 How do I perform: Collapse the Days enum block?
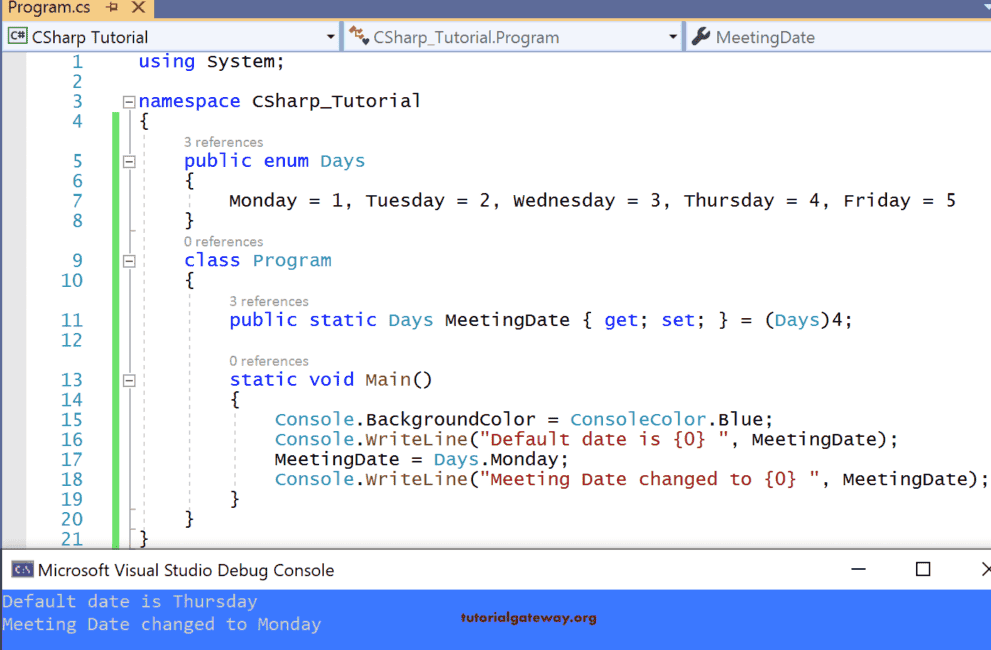pos(127,160)
